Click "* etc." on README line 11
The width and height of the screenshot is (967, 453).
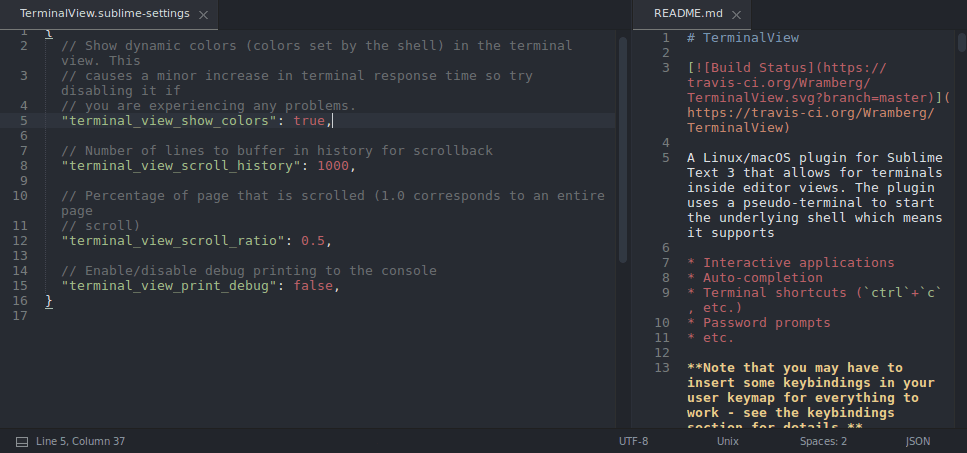[x=711, y=338]
